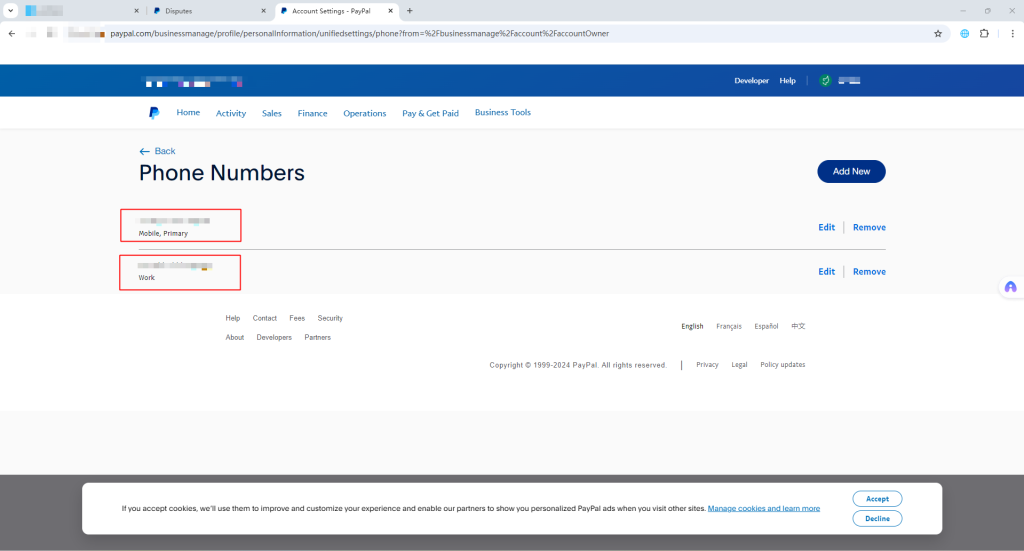This screenshot has height=551, width=1024.
Task: Switch language to 中文
Action: (x=798, y=326)
